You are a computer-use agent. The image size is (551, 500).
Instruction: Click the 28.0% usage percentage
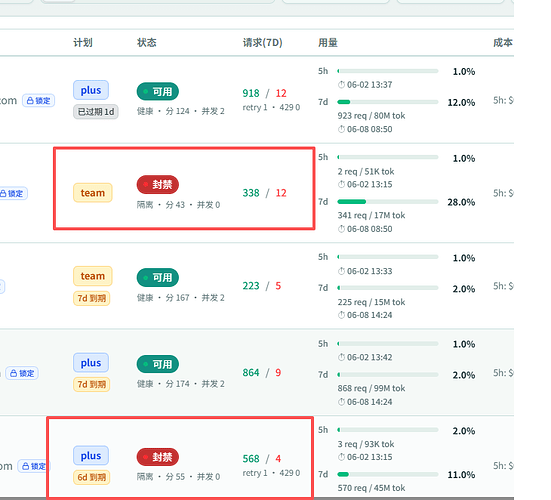point(461,202)
